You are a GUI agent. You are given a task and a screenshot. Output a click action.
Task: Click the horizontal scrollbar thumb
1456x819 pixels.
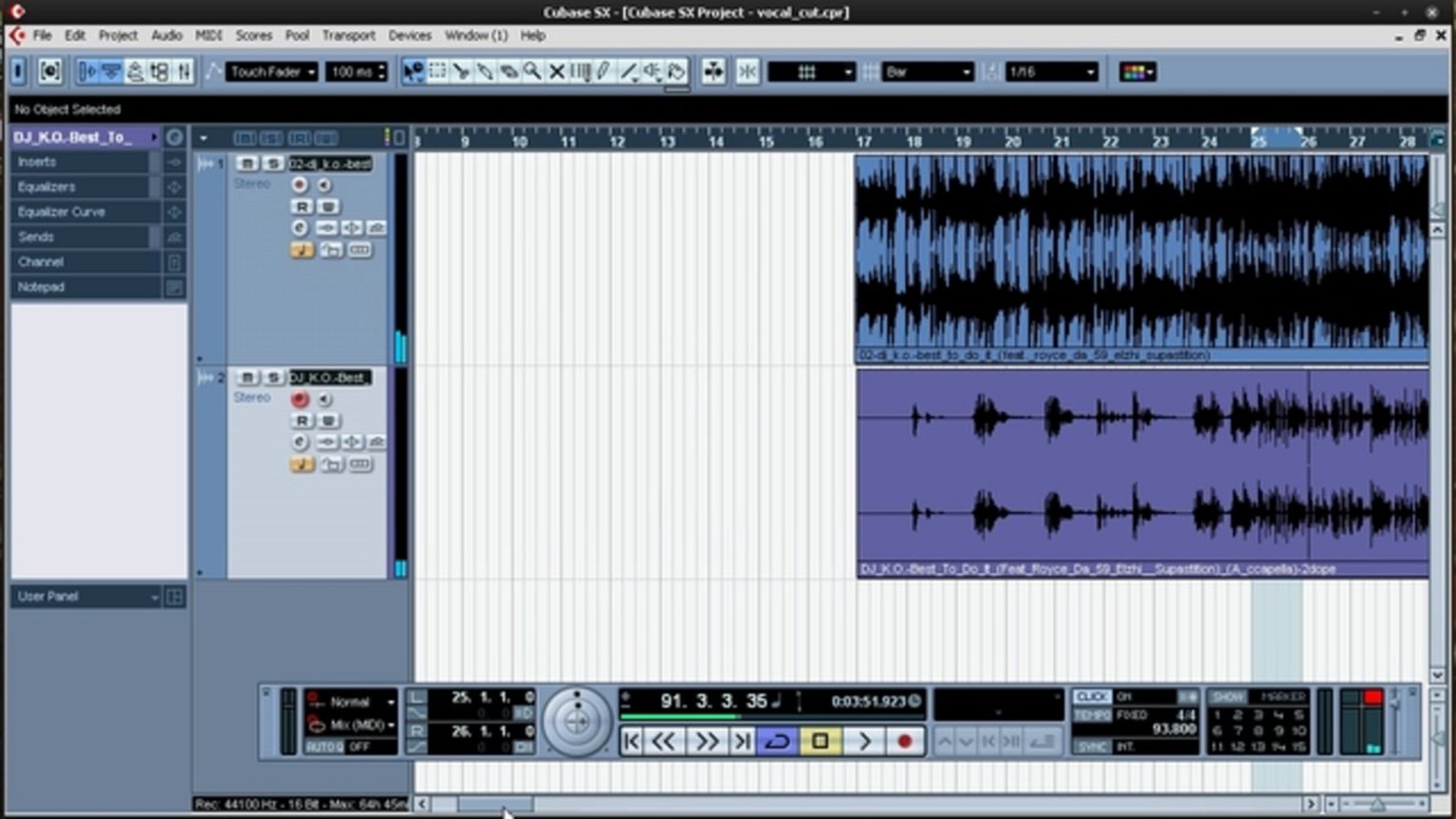tap(495, 804)
